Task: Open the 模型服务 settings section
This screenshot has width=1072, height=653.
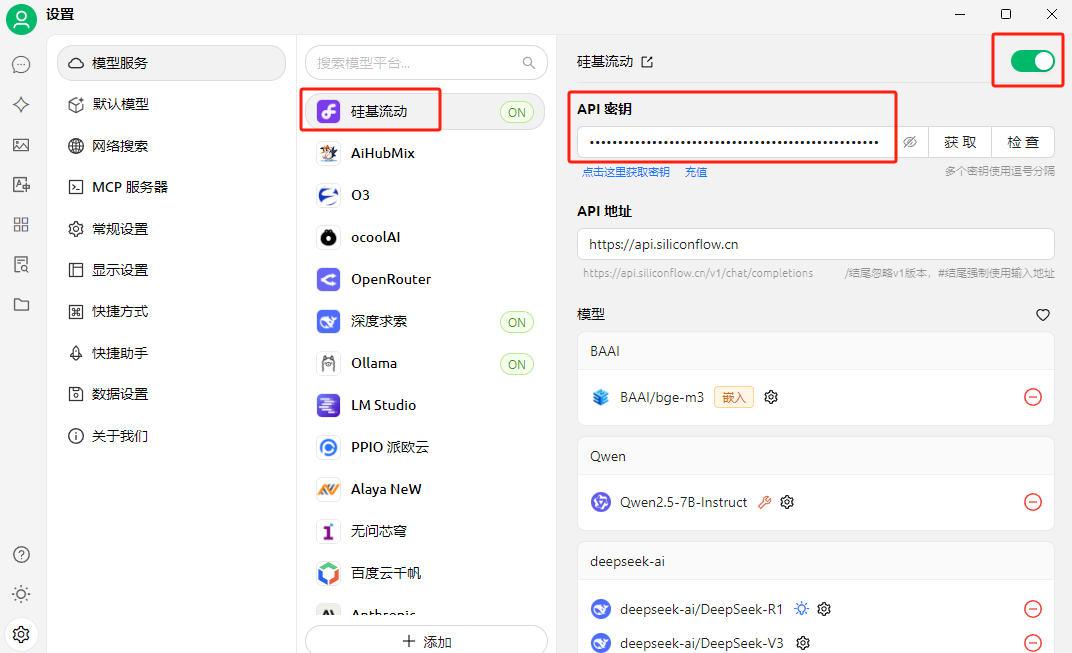Action: click(172, 63)
